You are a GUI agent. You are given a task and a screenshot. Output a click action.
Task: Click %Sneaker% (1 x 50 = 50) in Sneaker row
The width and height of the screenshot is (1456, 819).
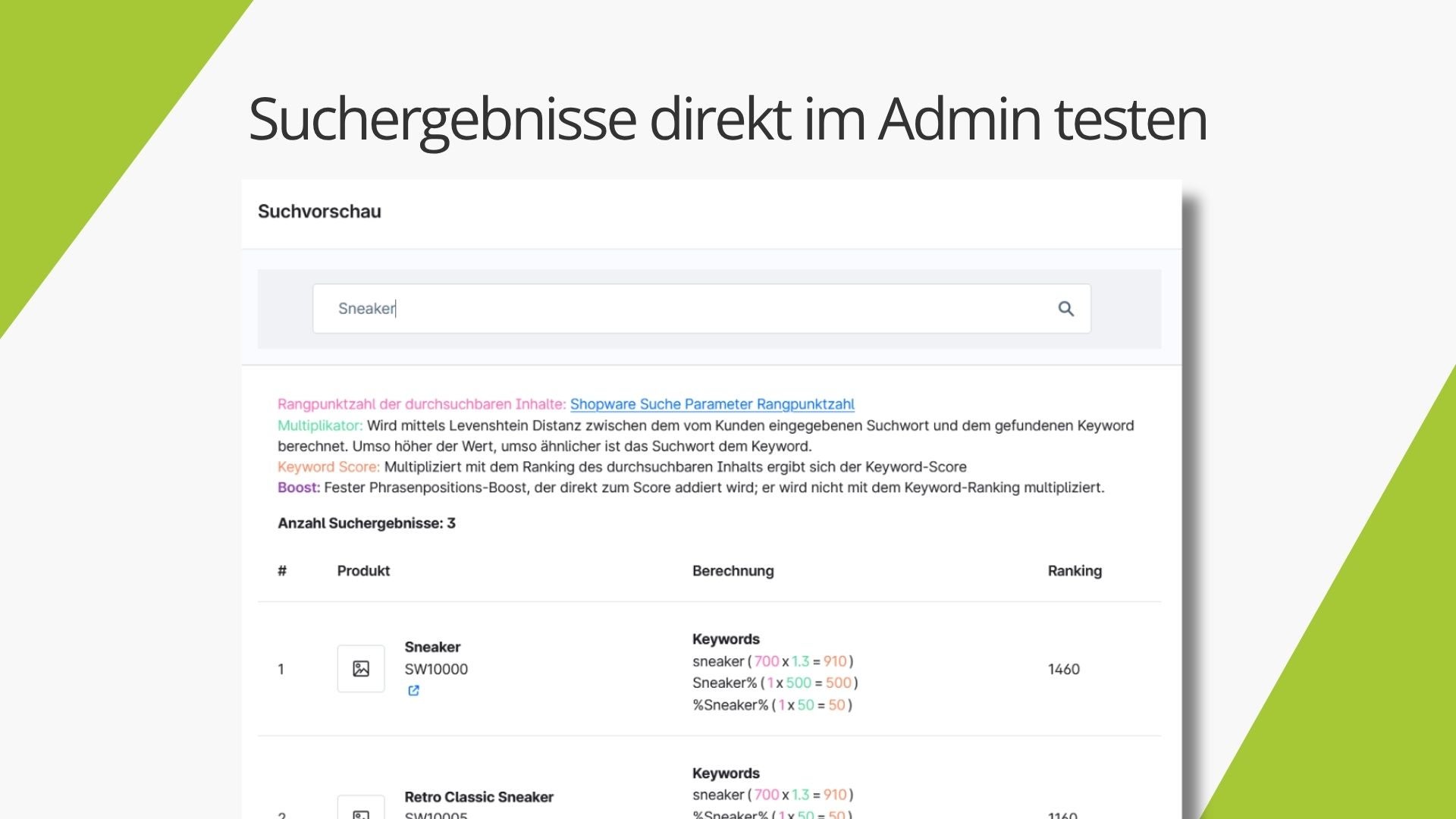[x=772, y=704]
